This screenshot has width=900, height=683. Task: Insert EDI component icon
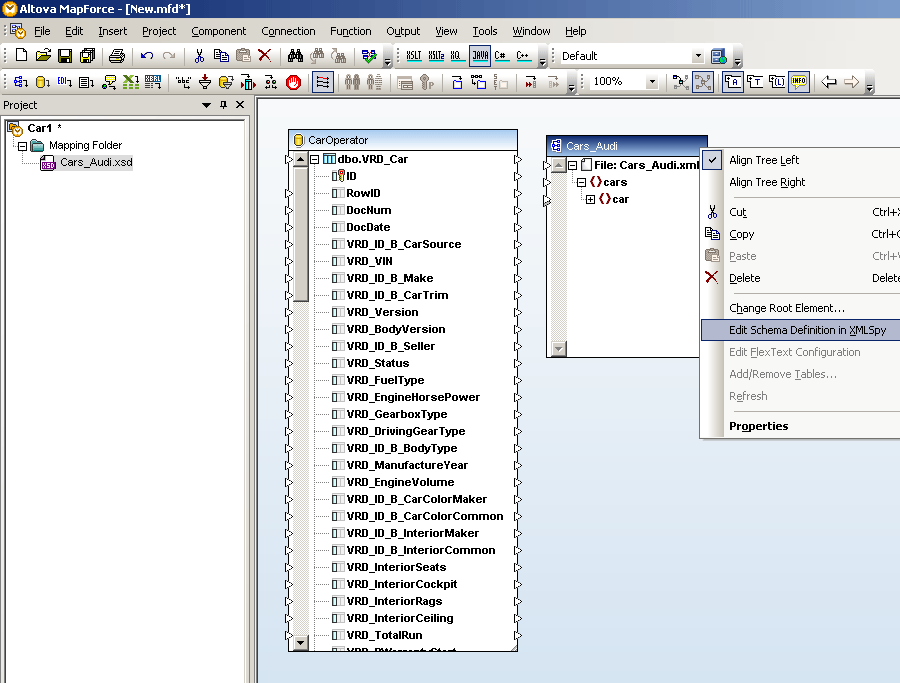point(64,82)
